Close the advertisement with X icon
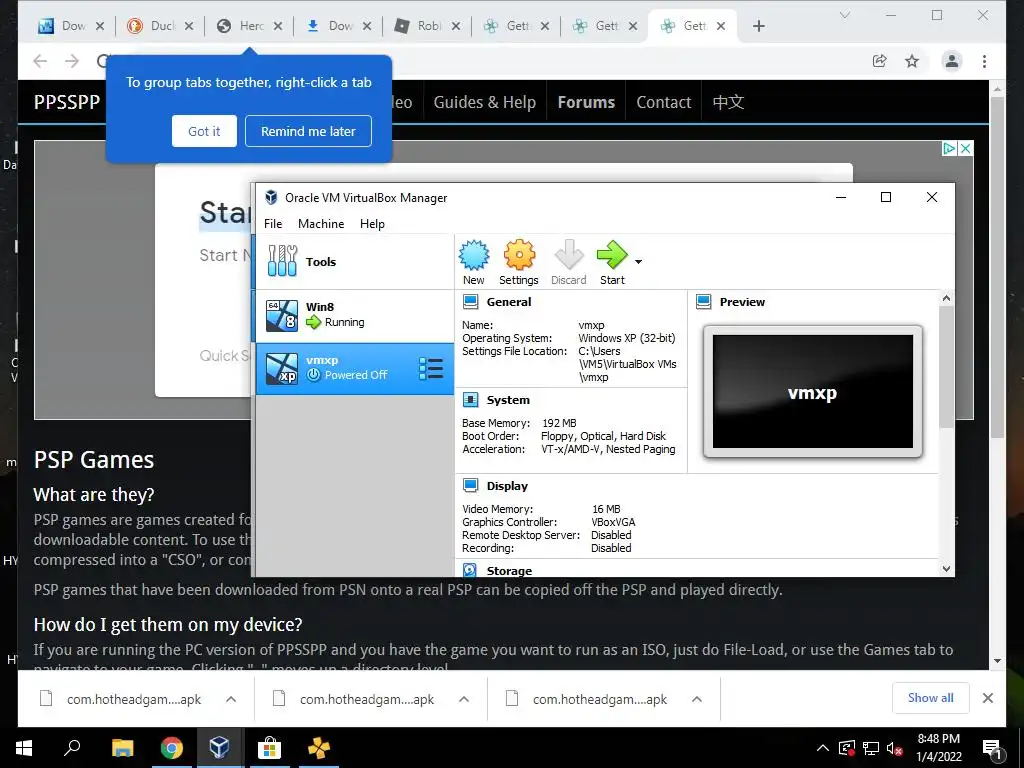This screenshot has width=1024, height=768. click(965, 148)
